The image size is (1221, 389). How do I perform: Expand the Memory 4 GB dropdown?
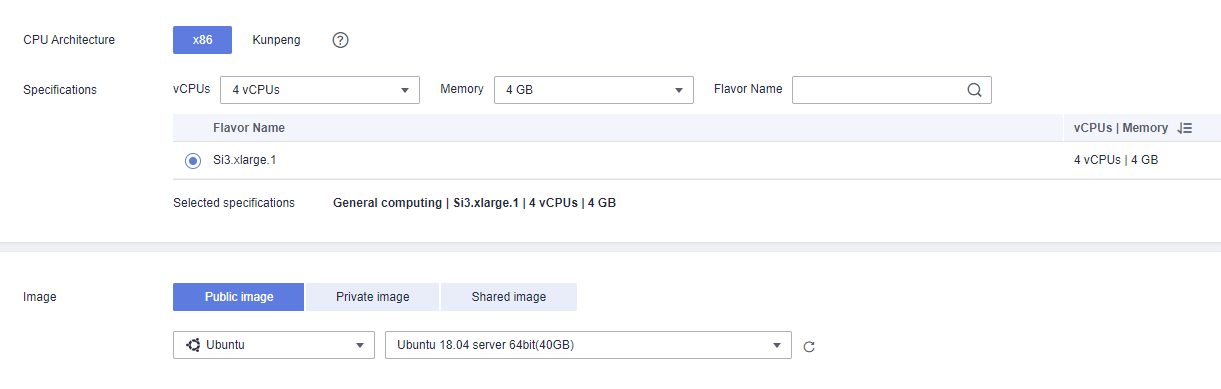tap(593, 89)
